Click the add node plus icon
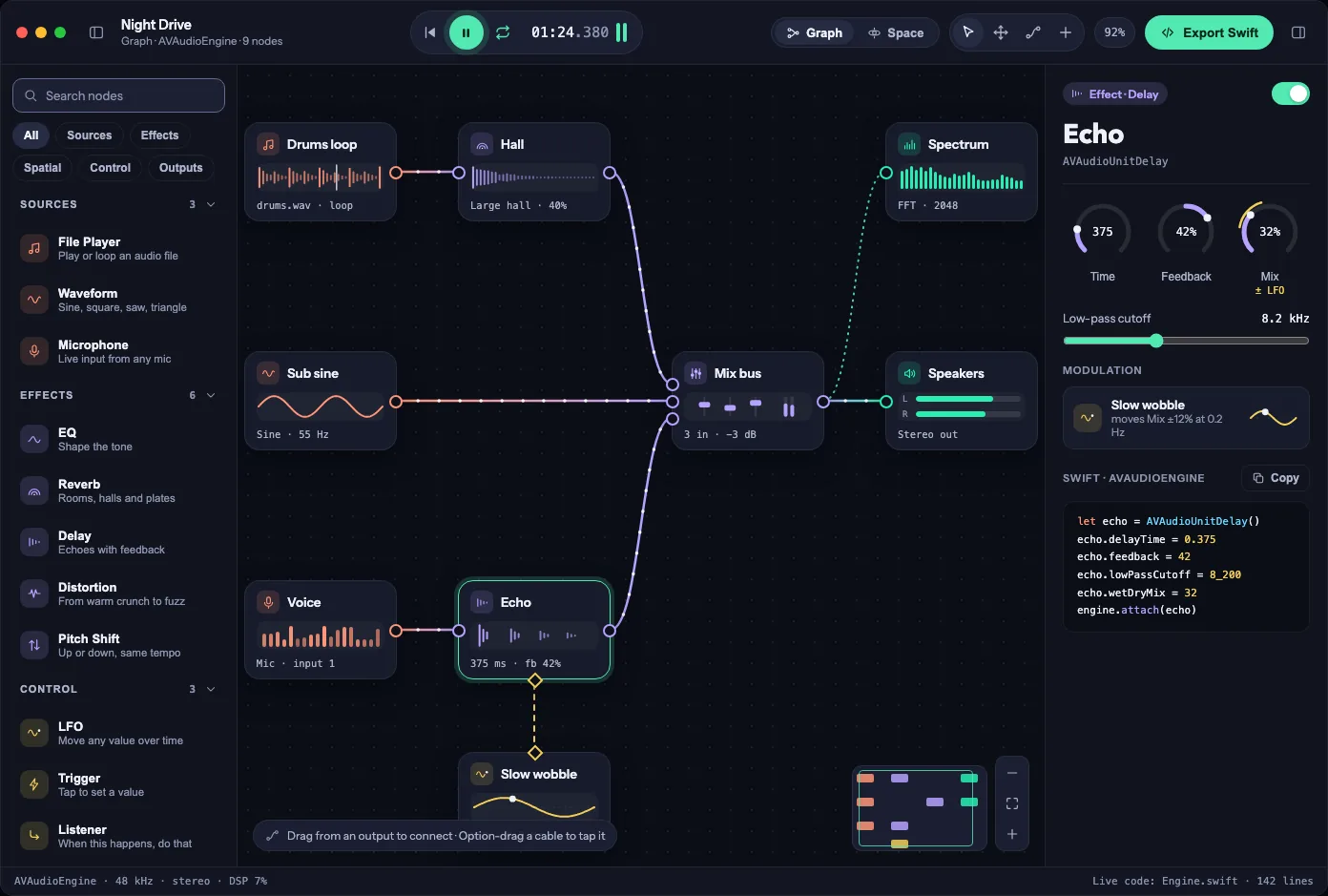Viewport: 1328px width, 896px height. tap(1066, 32)
